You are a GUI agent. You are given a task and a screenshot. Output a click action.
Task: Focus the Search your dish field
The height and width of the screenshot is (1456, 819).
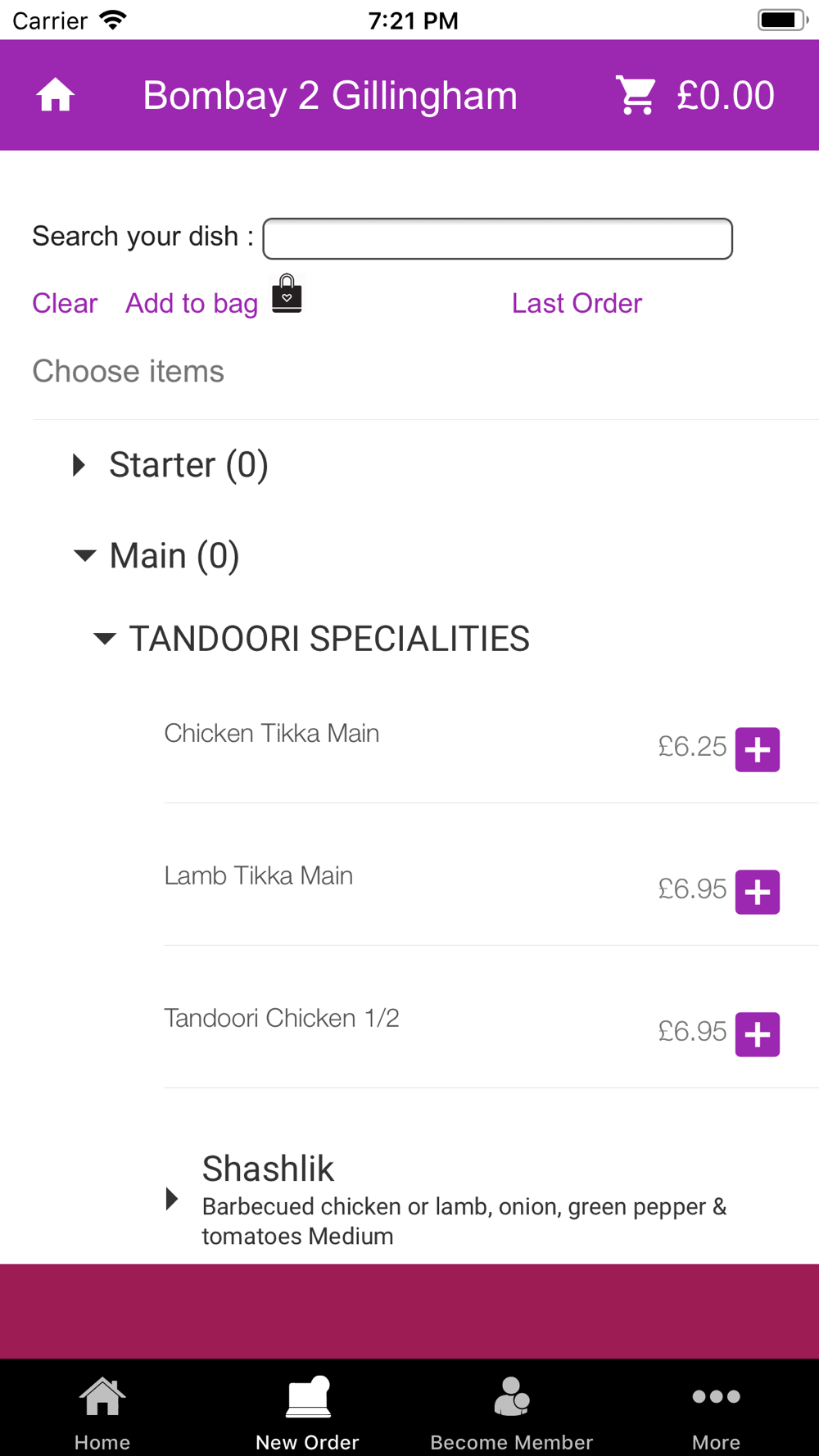[497, 238]
